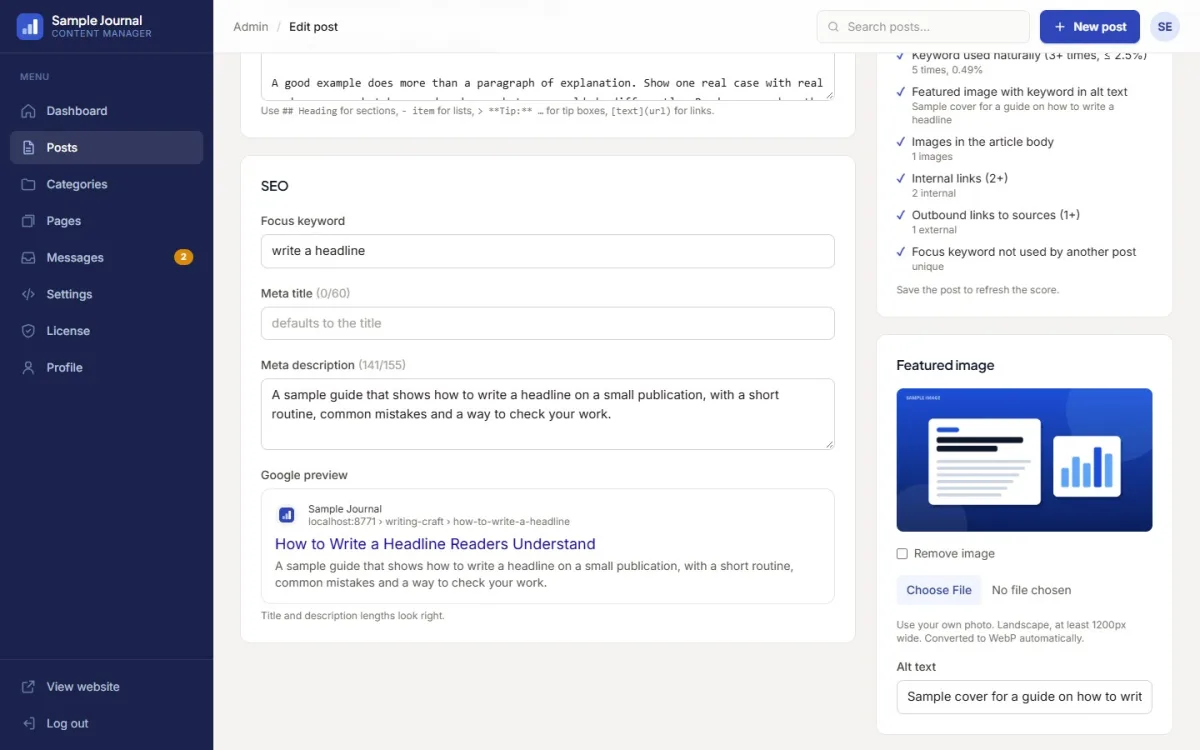
Task: Click the Posts menu item
Action: click(107, 148)
